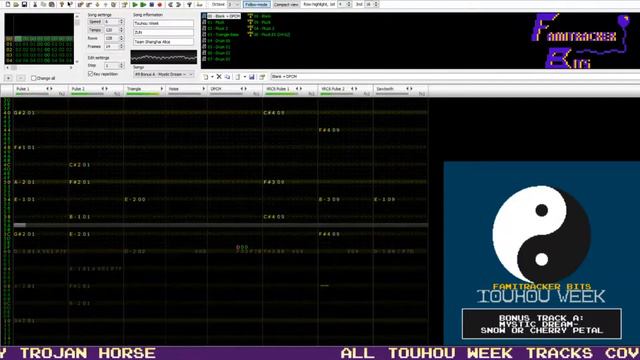This screenshot has width=640, height=360.
Task: Click the Paste toolbar icon
Action: click(51, 4)
